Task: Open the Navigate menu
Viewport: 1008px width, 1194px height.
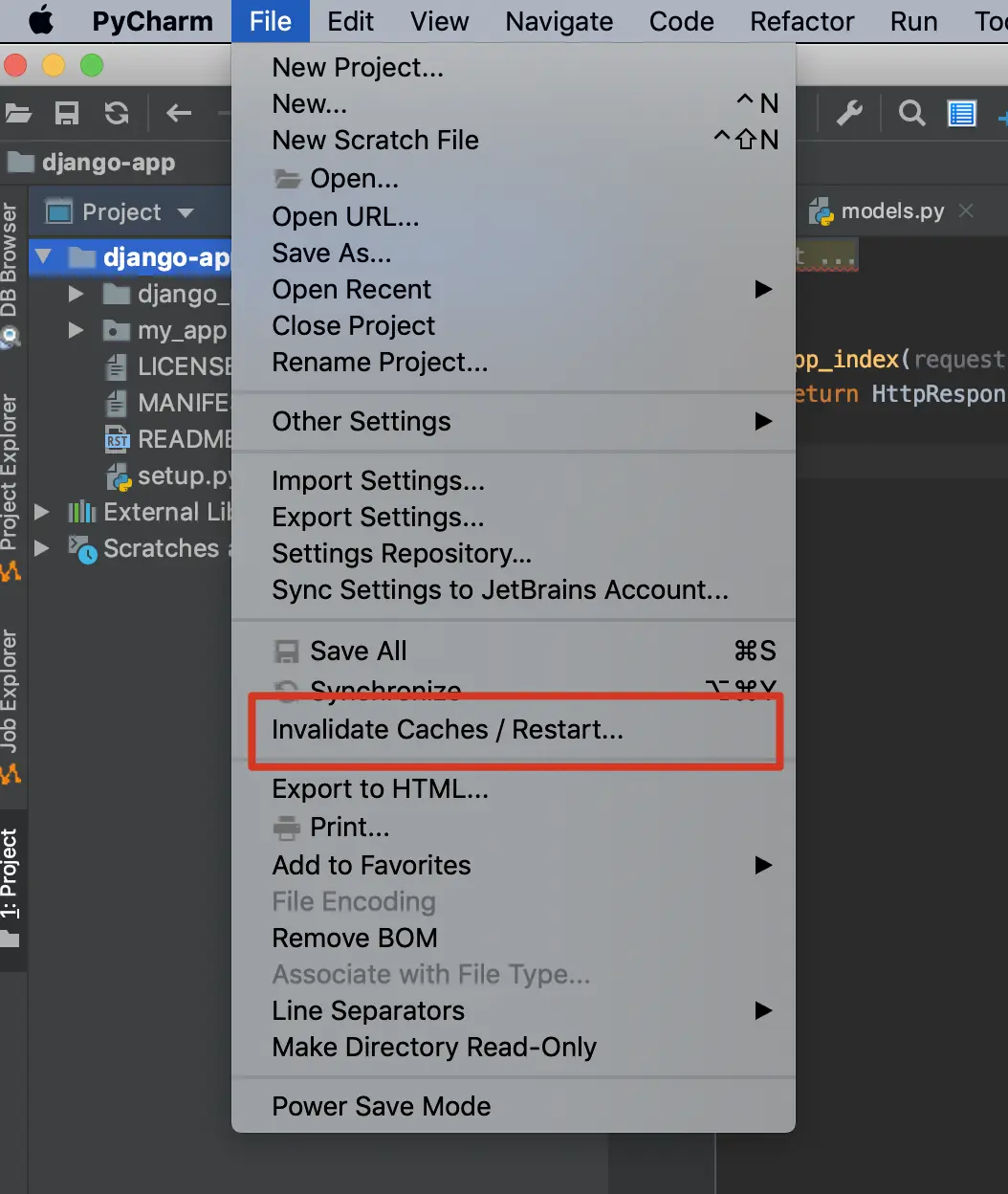Action: pos(559,21)
